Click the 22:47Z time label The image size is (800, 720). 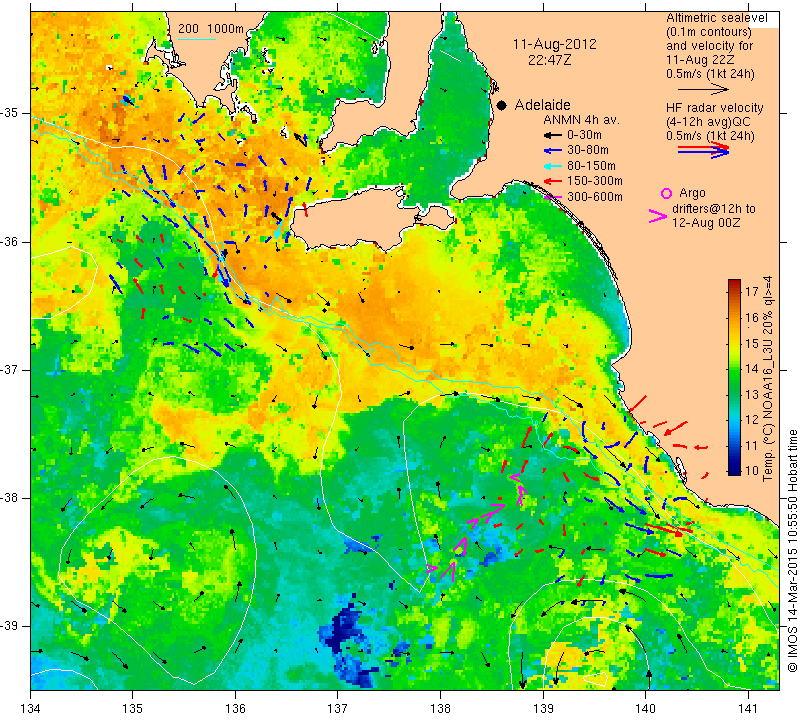[549, 60]
